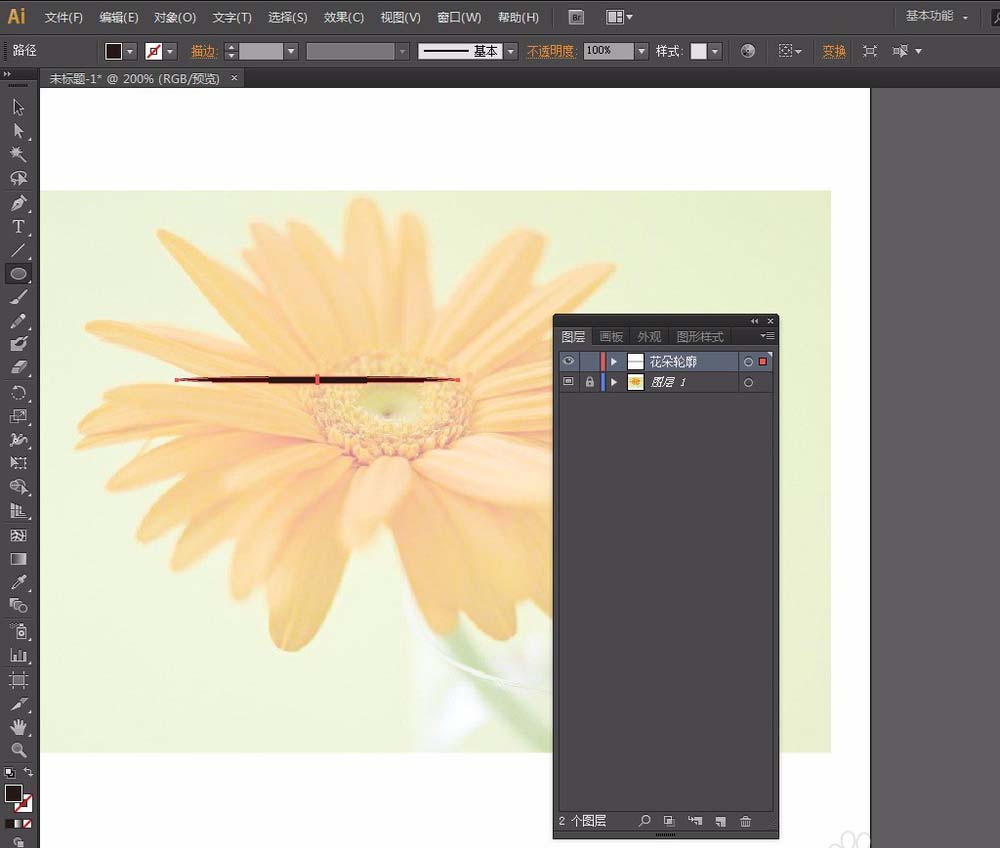
Task: Expand 图层 1 layer triangle
Action: [614, 383]
